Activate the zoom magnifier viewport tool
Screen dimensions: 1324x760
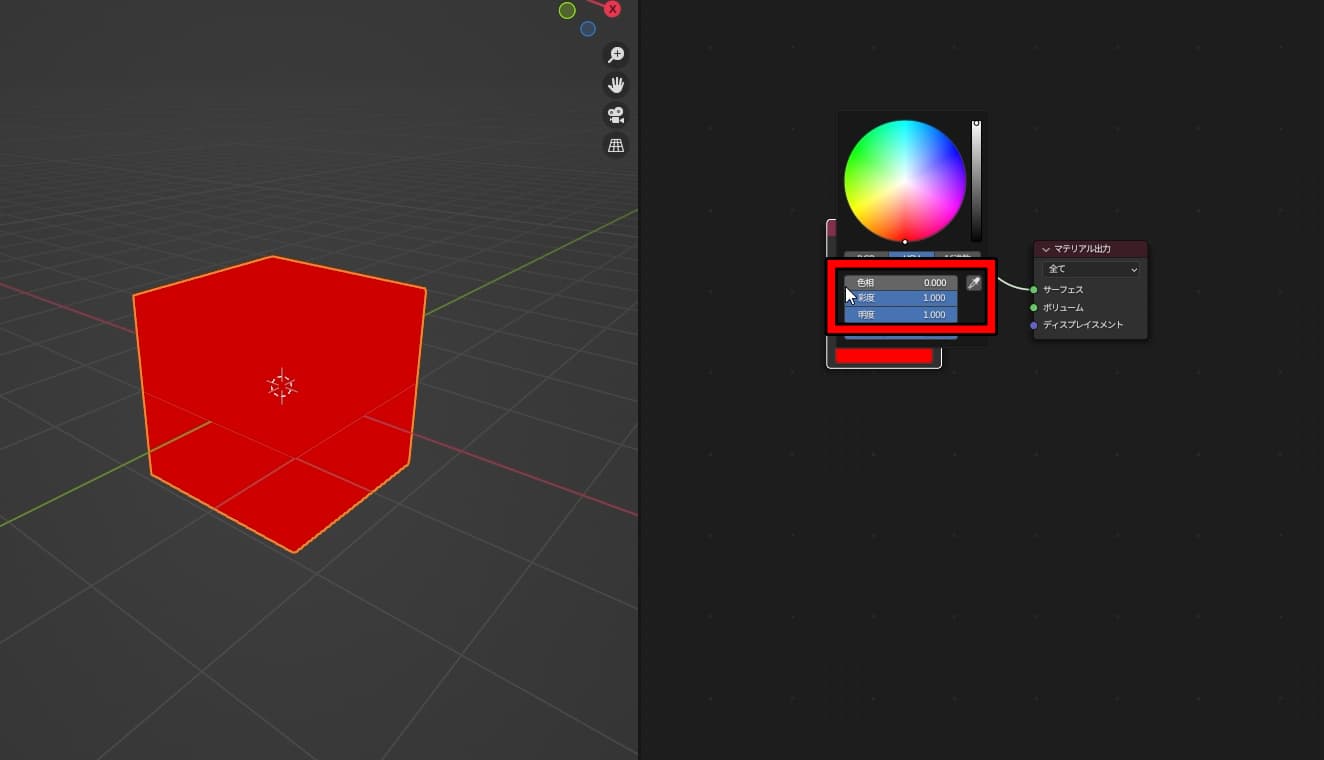[616, 54]
